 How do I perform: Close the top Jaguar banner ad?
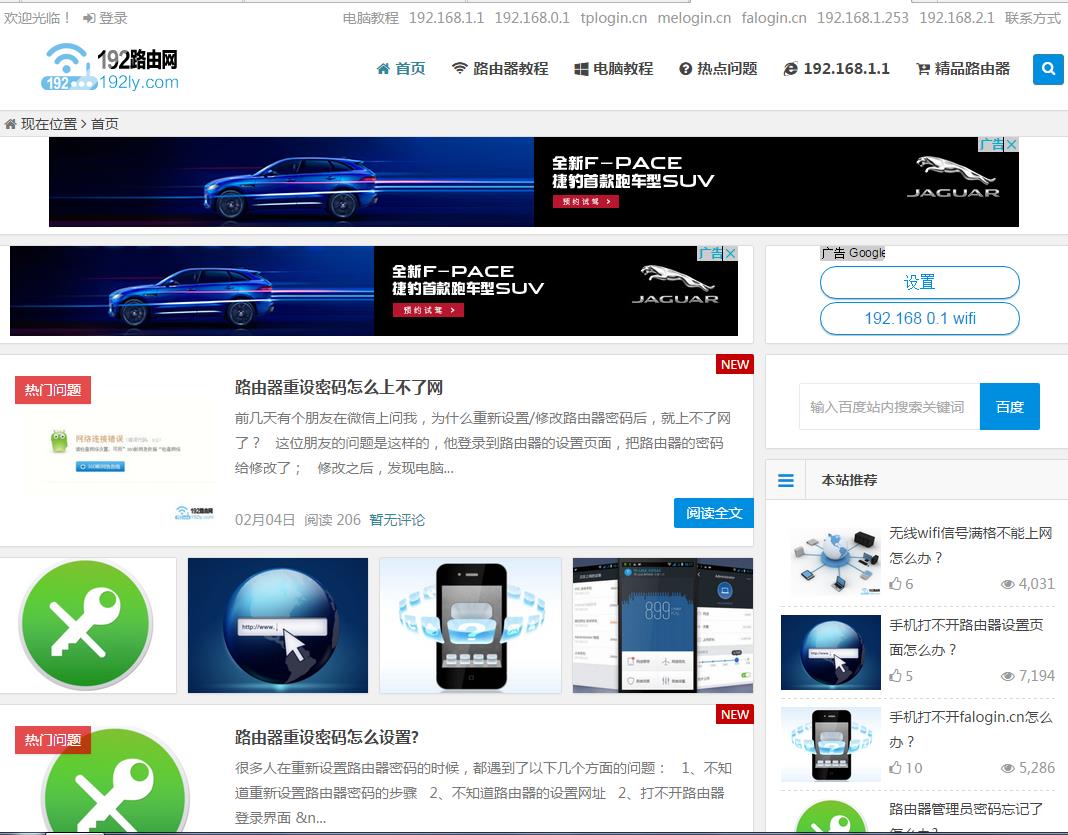tap(1011, 144)
